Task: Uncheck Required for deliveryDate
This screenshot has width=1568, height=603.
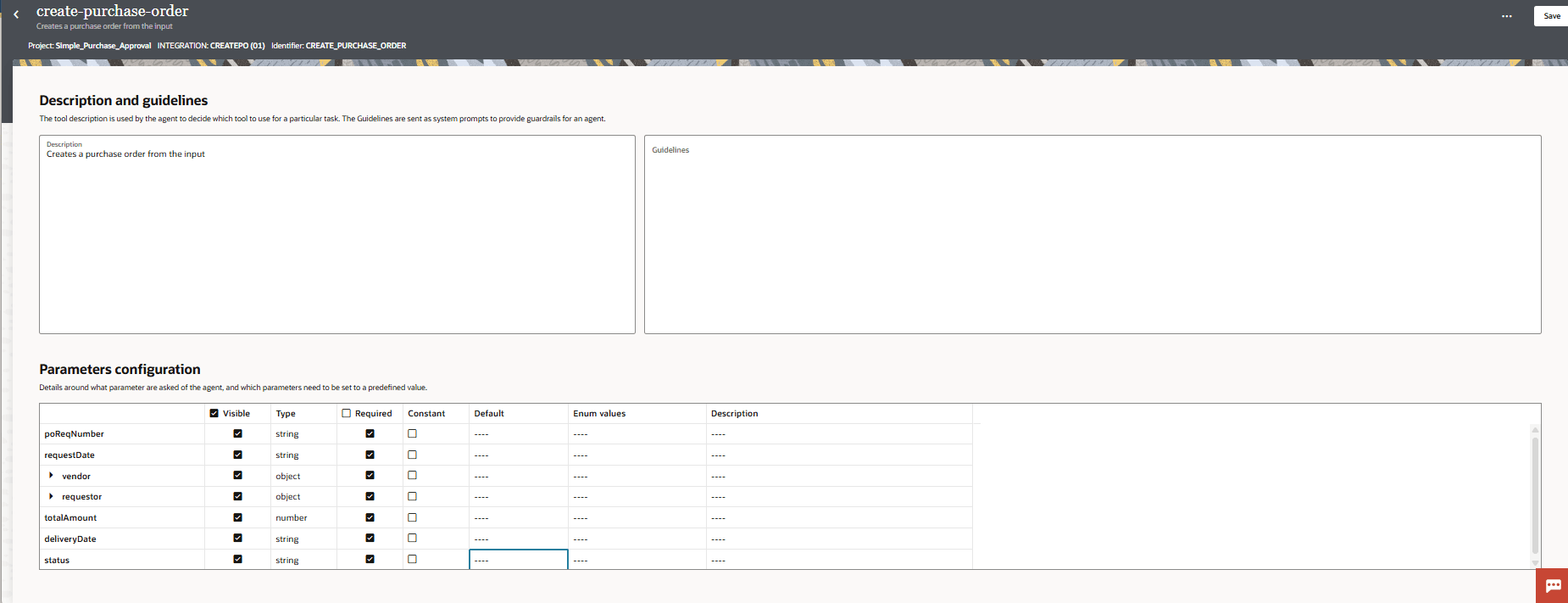Action: tap(370, 539)
